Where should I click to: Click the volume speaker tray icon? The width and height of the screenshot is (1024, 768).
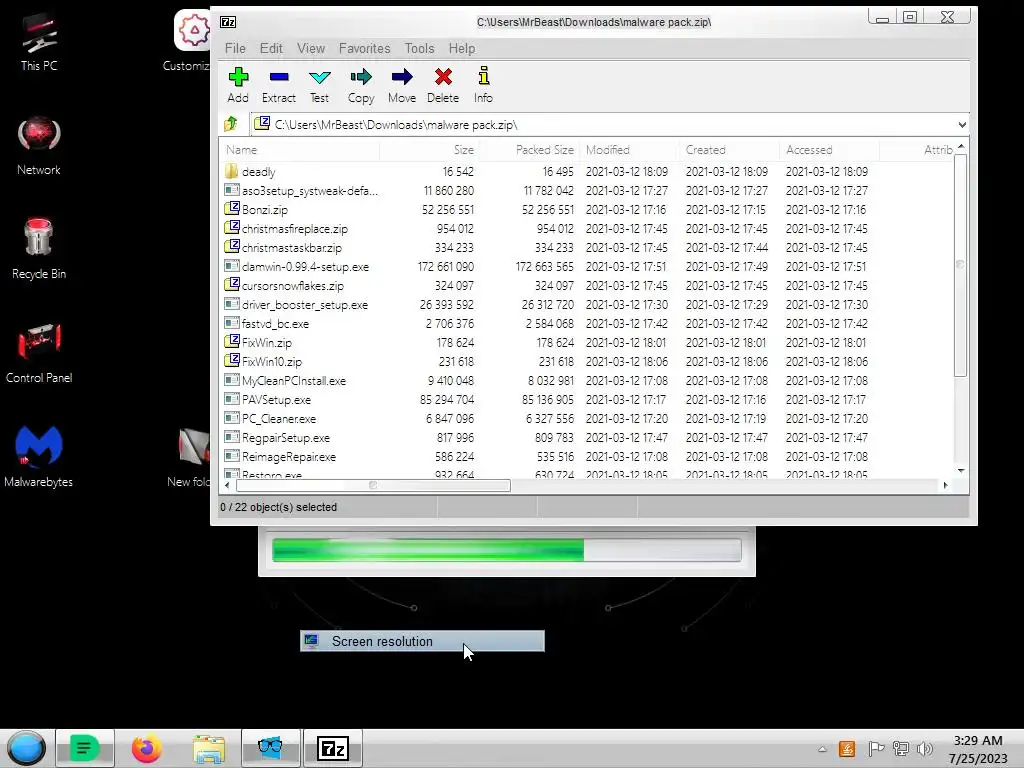click(925, 749)
